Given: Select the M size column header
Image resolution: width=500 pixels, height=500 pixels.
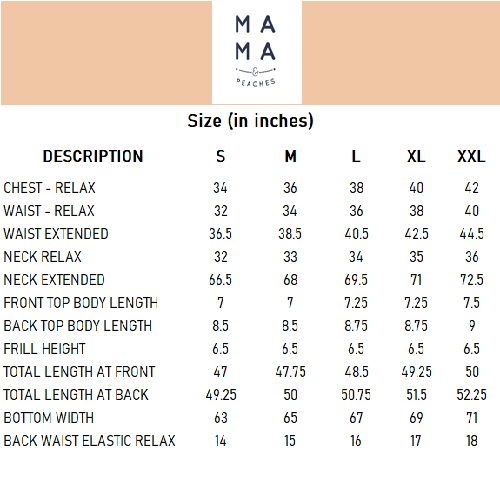Looking at the screenshot, I should 290,156.
